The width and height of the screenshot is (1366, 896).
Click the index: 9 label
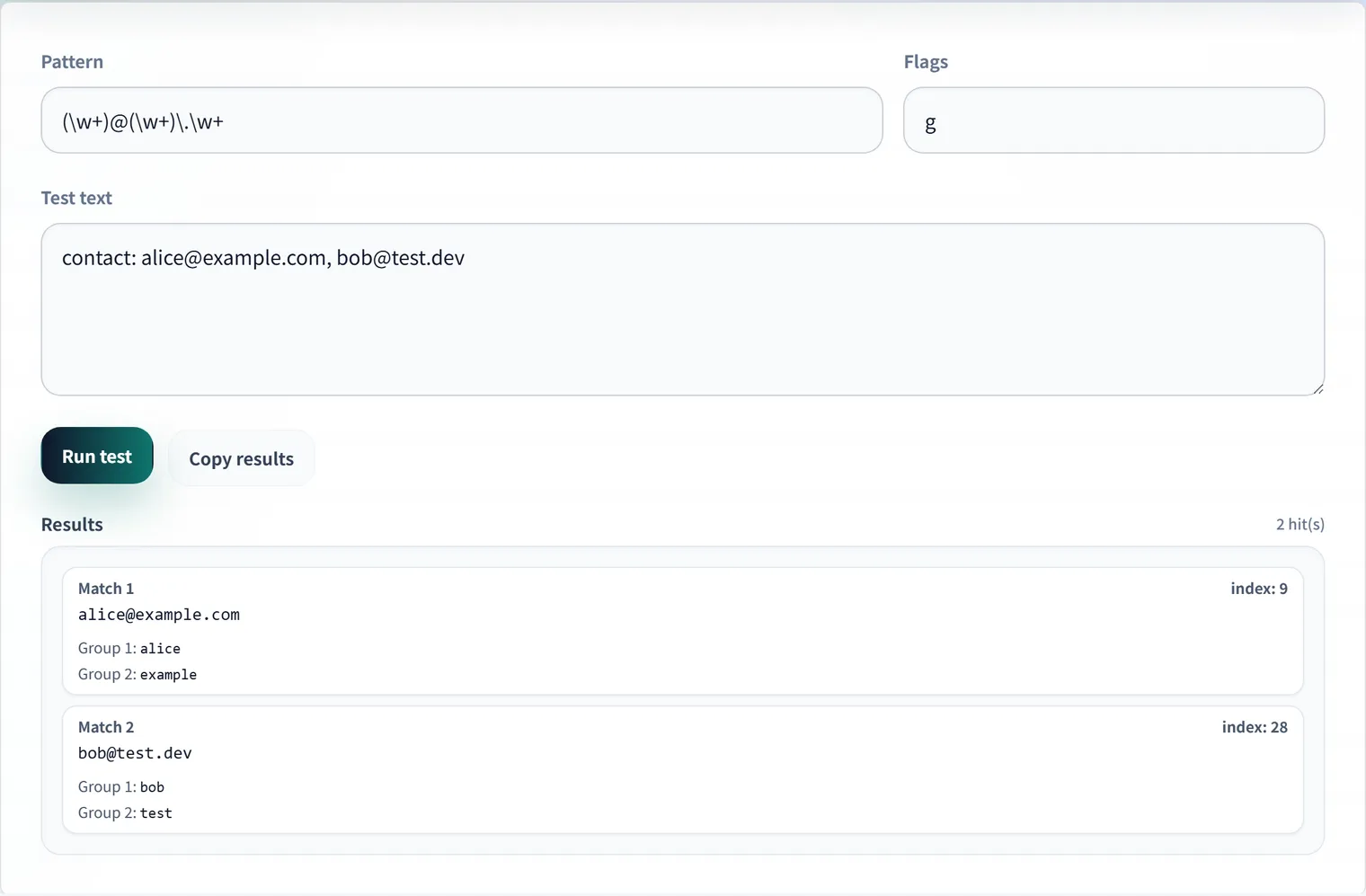coord(1259,589)
